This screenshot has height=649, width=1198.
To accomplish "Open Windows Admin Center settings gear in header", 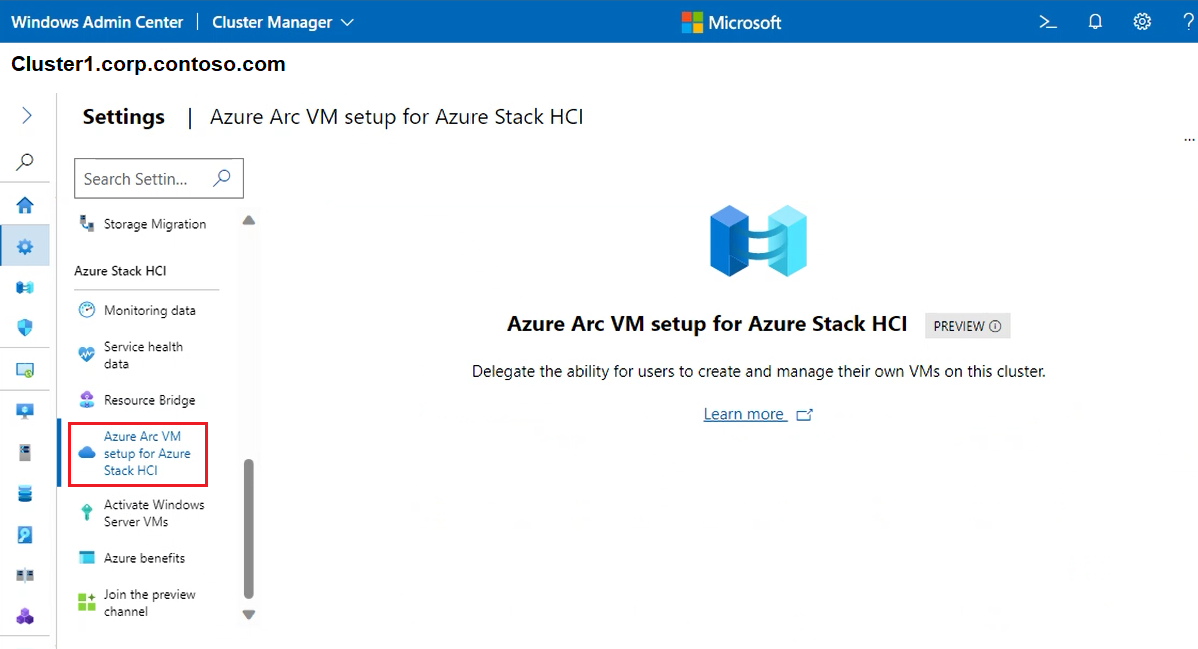I will (1142, 21).
